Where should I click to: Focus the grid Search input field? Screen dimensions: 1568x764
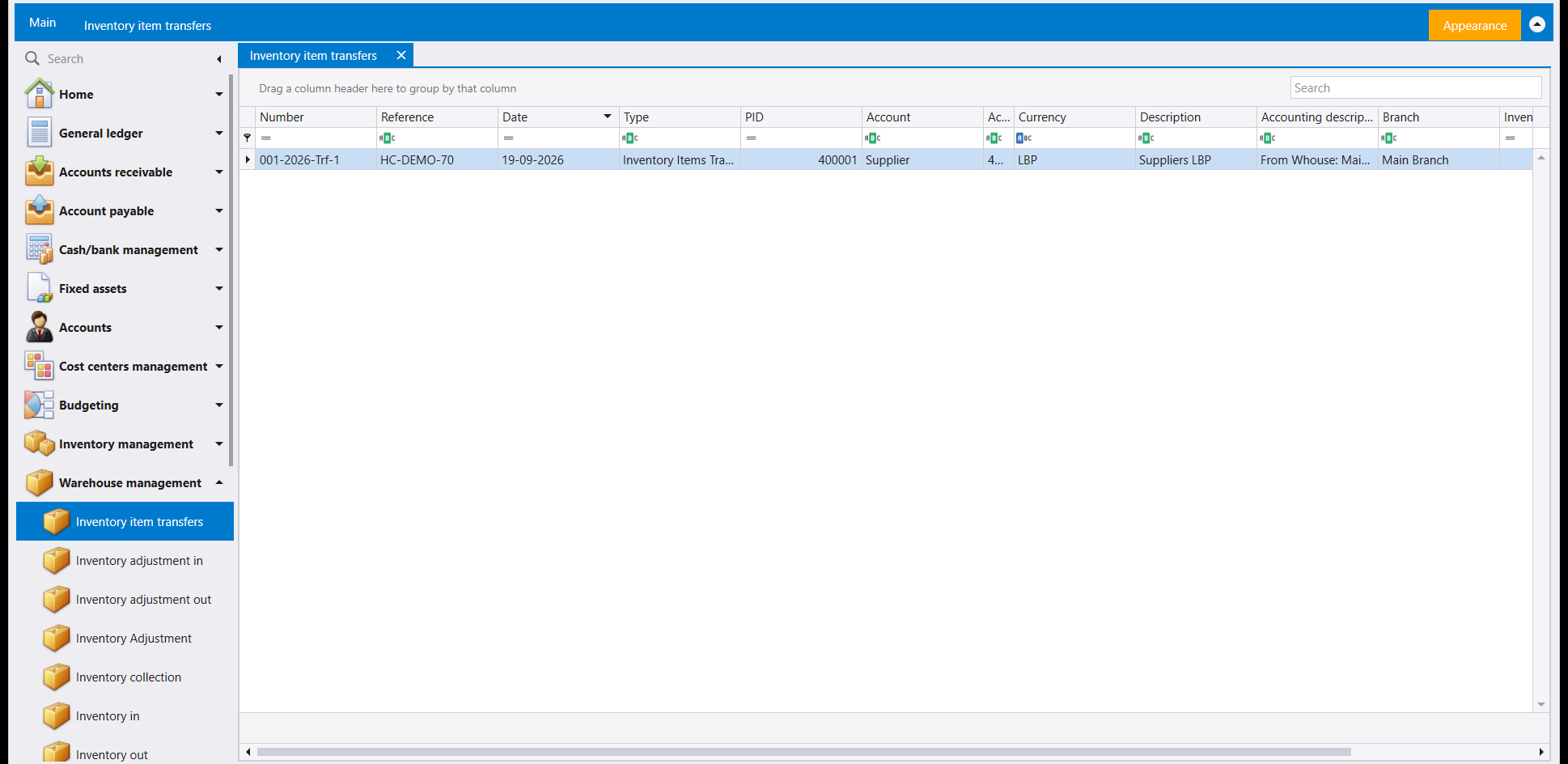(1415, 87)
